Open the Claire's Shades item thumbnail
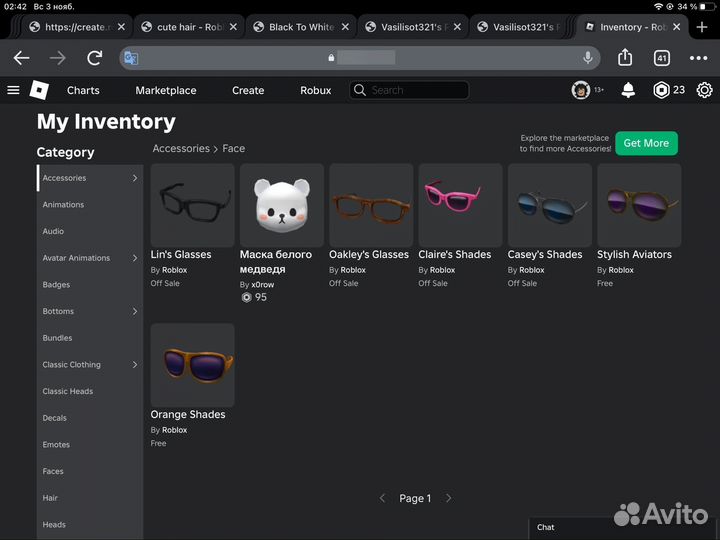720x540 pixels. tap(460, 205)
